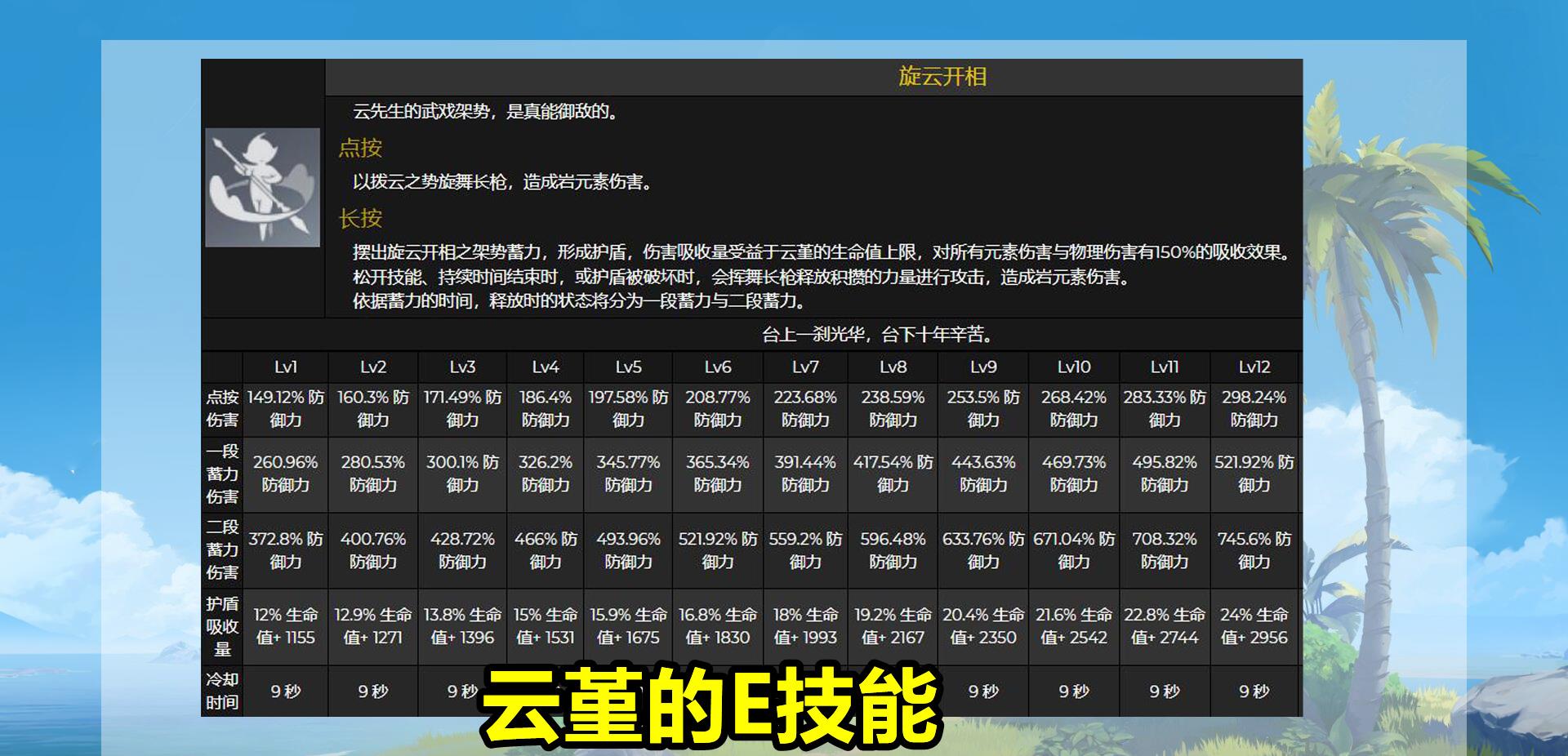Click the 372.8% 防御力 cell
The width and height of the screenshot is (1568, 756).
(286, 550)
